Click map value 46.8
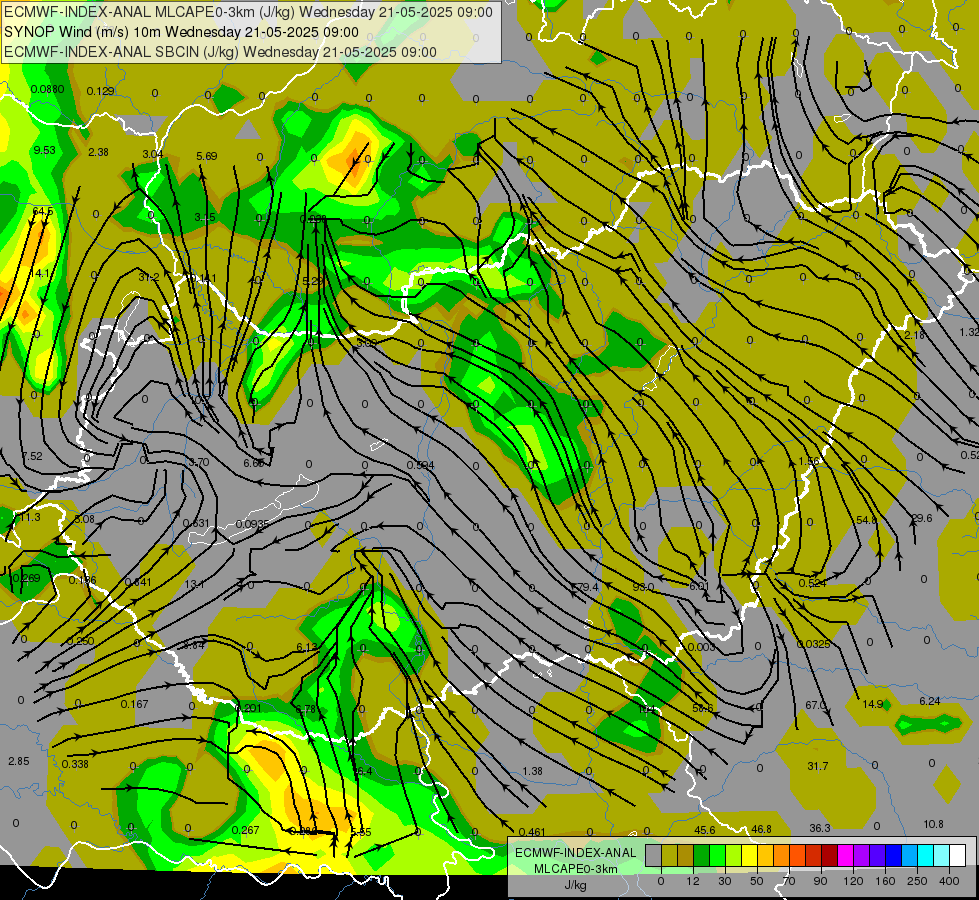This screenshot has height=900, width=979. click(761, 829)
